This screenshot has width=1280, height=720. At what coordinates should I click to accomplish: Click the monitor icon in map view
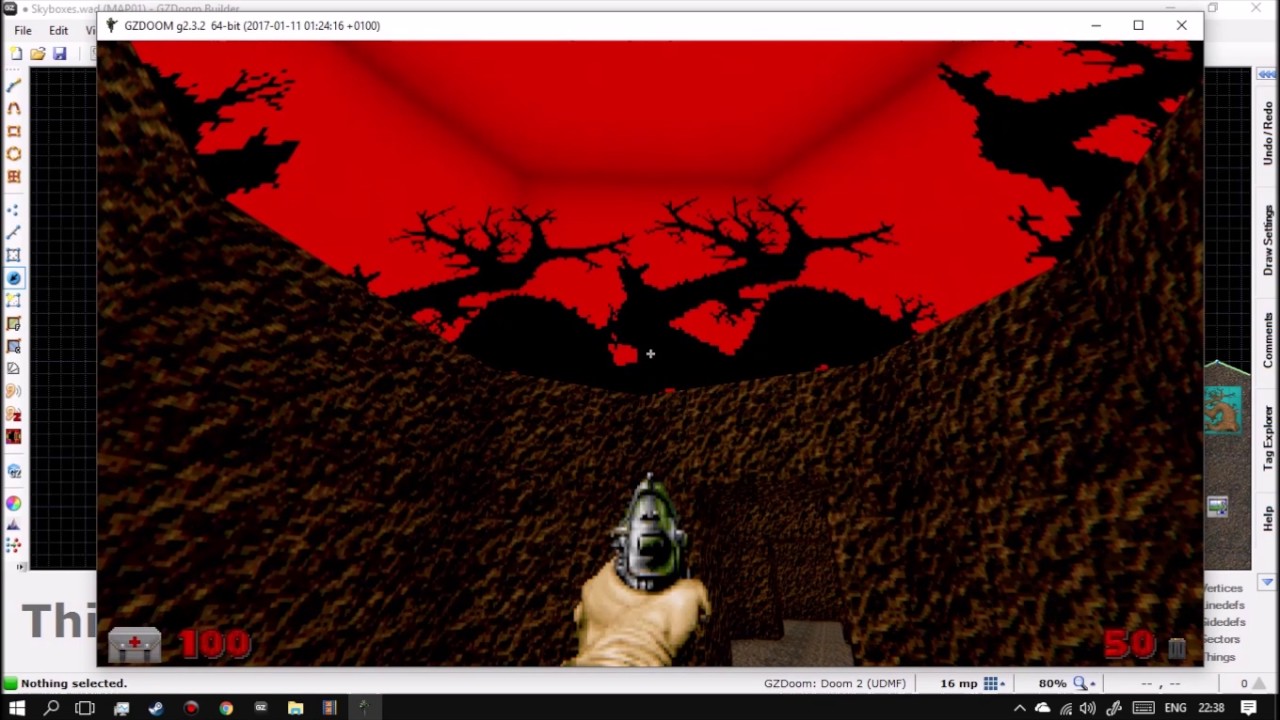point(1217,507)
